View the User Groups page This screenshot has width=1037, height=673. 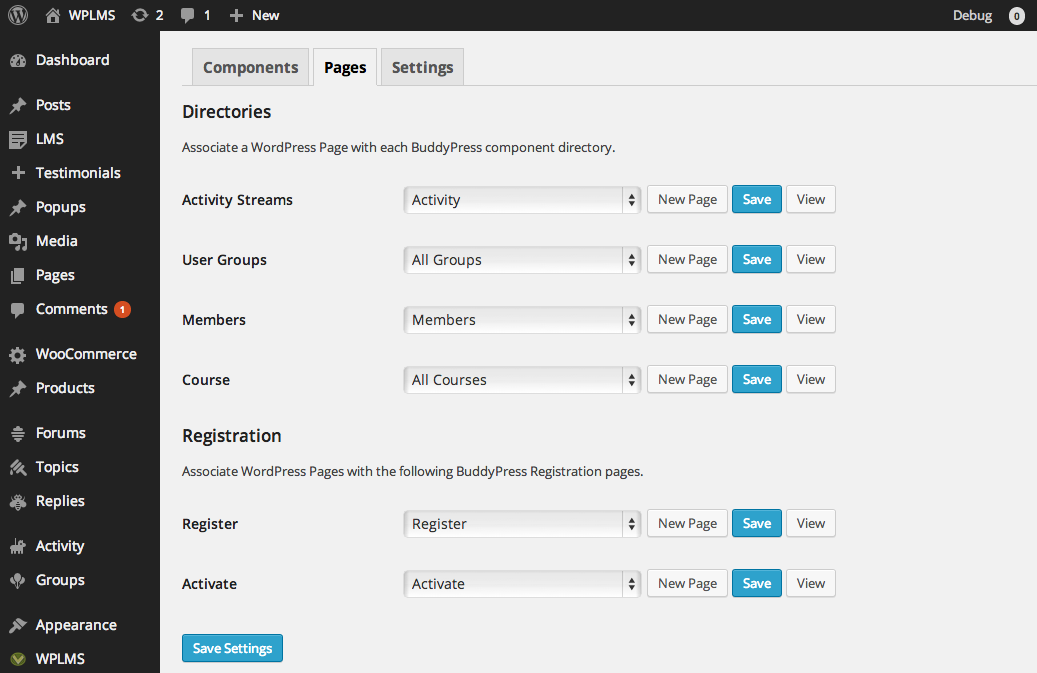point(811,259)
